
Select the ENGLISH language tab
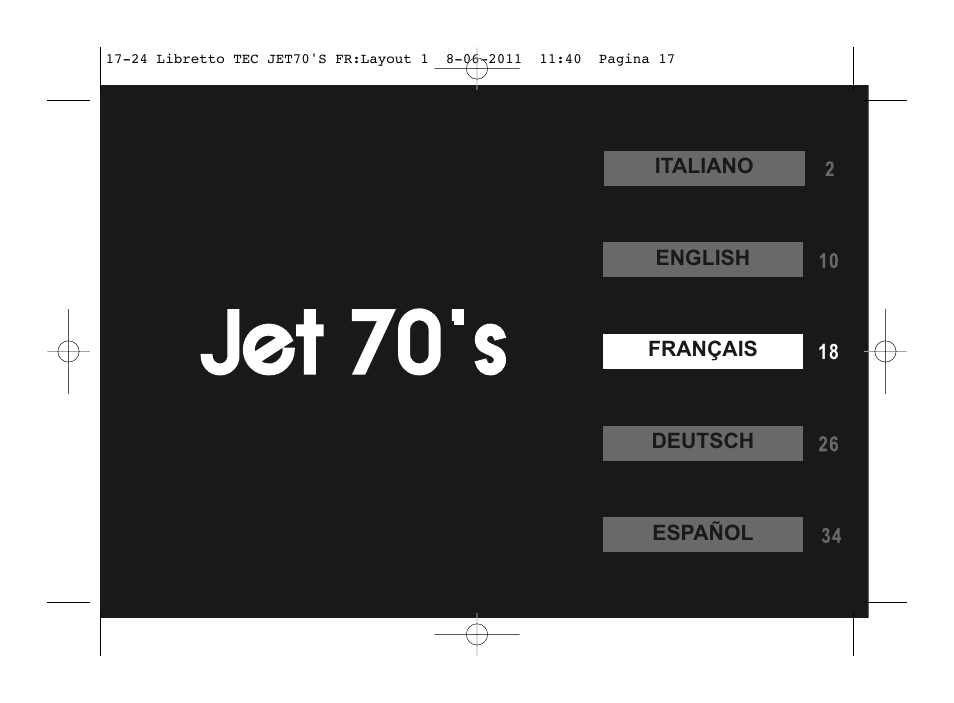pos(703,259)
